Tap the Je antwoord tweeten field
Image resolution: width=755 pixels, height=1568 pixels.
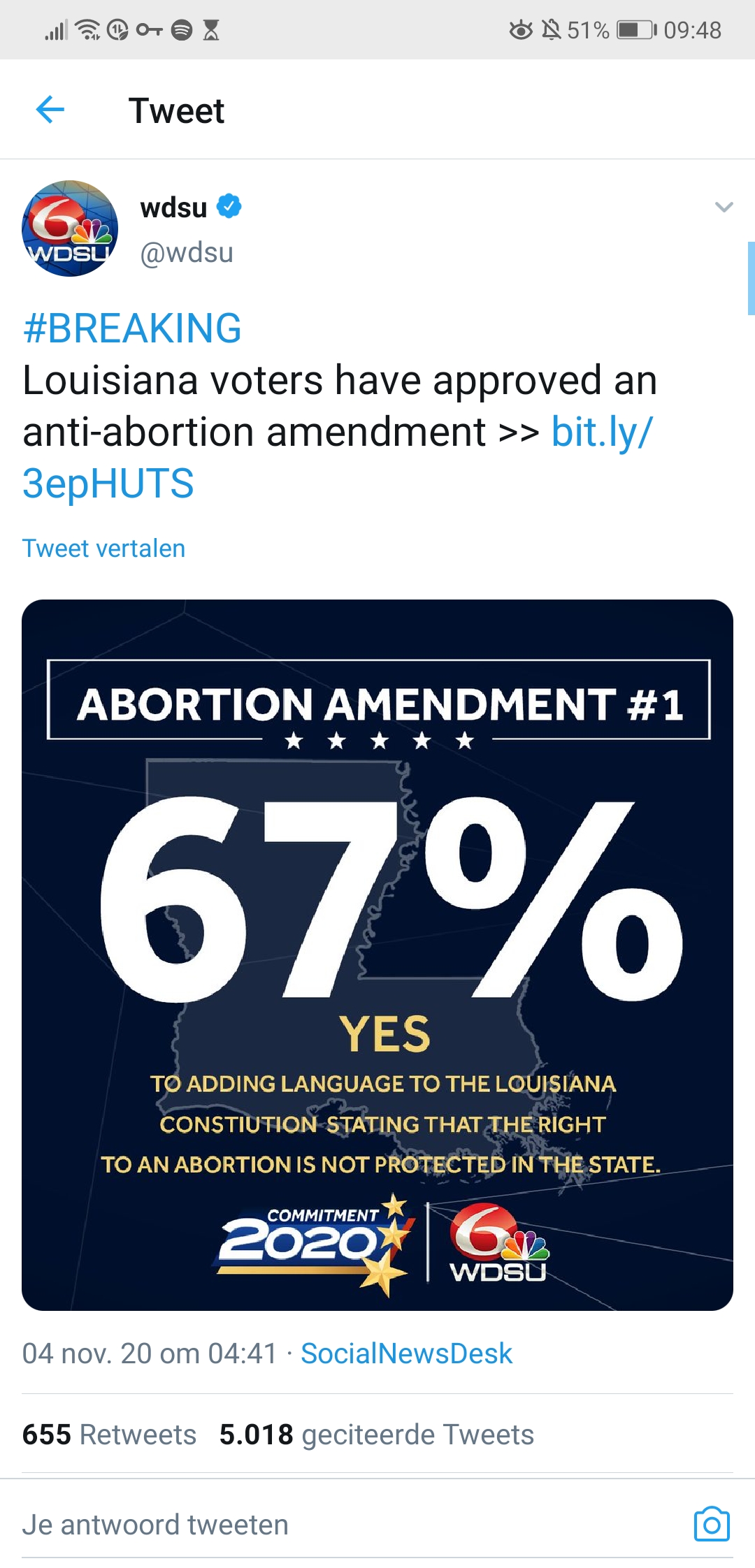(x=350, y=1524)
